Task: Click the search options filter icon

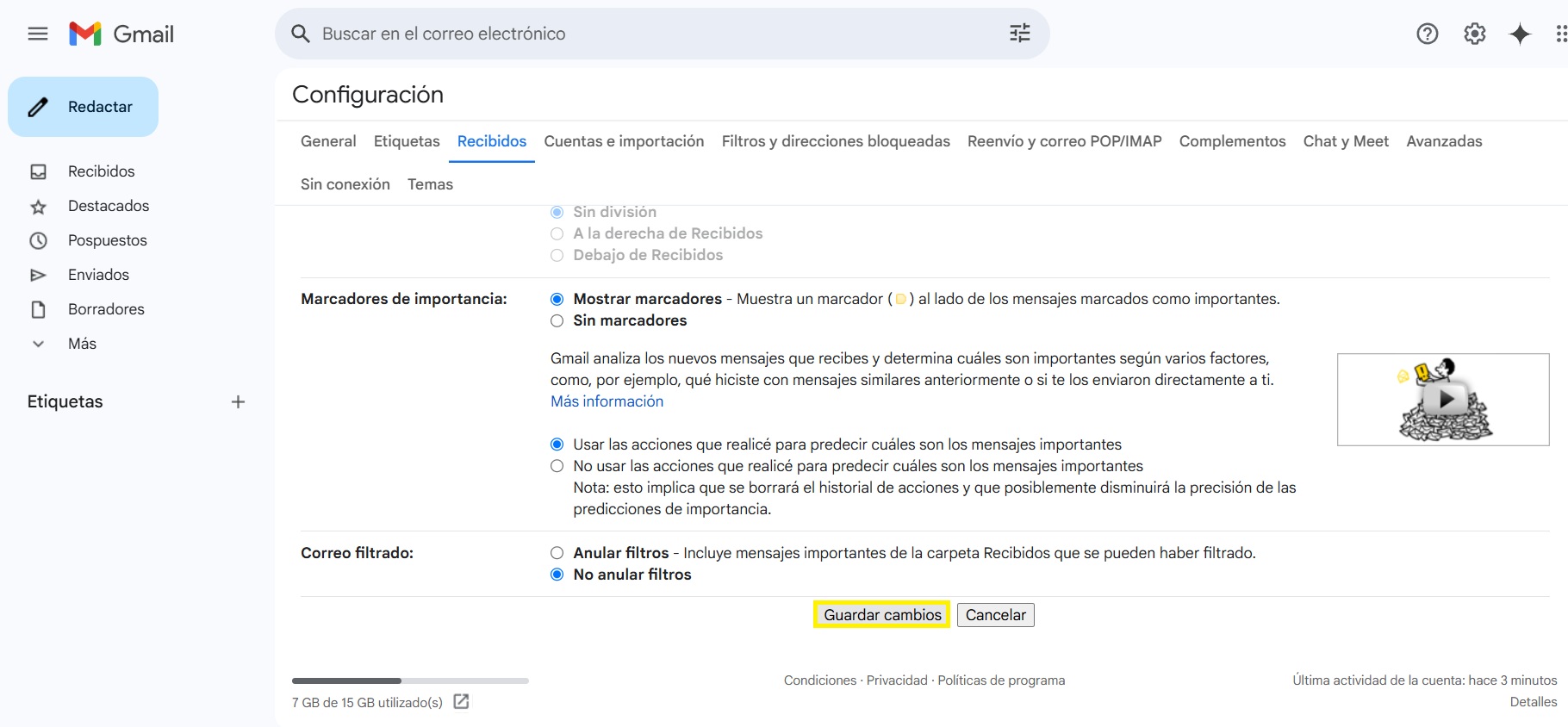Action: click(x=1019, y=34)
